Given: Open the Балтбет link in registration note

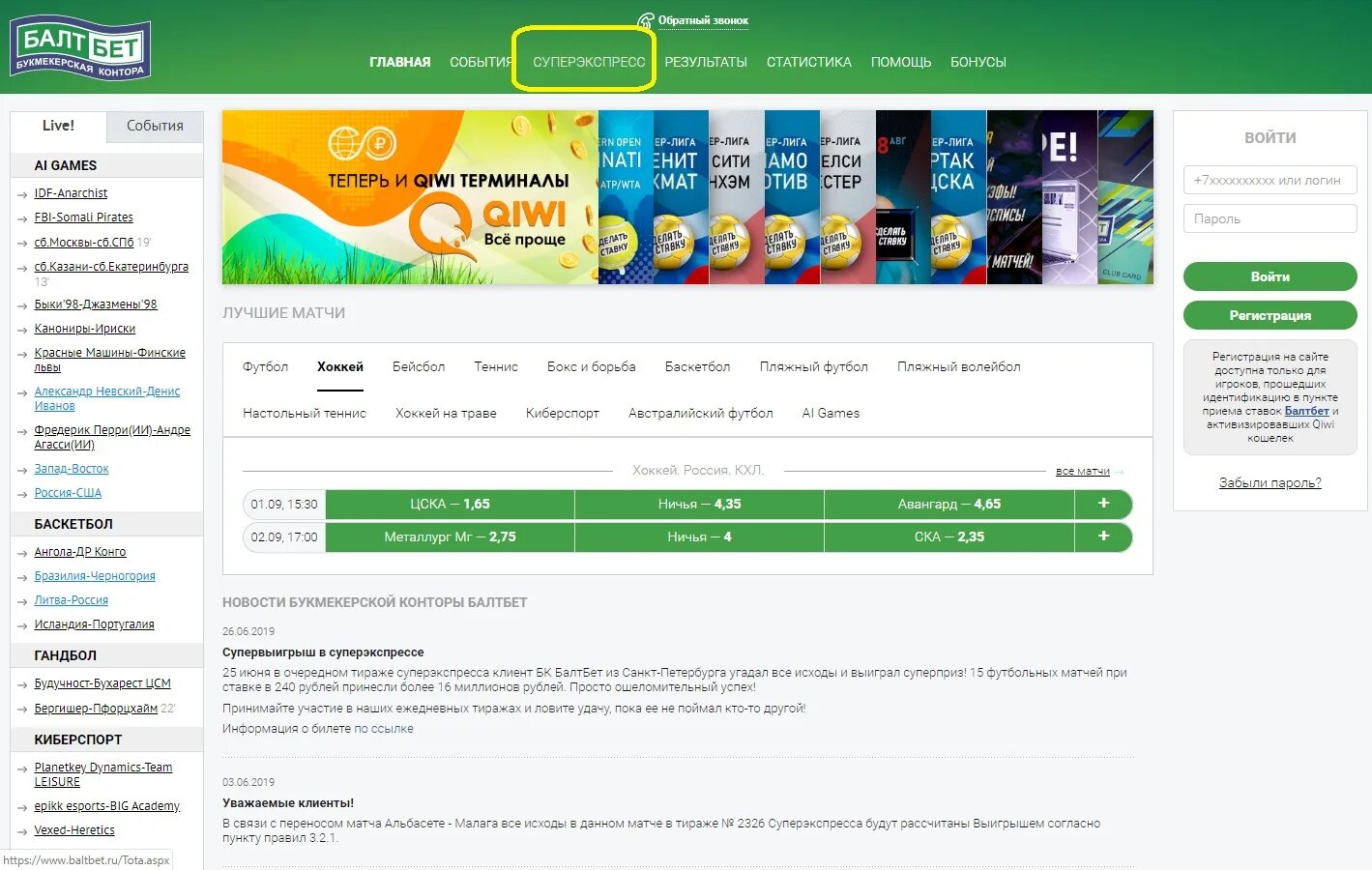Looking at the screenshot, I should click(1306, 411).
